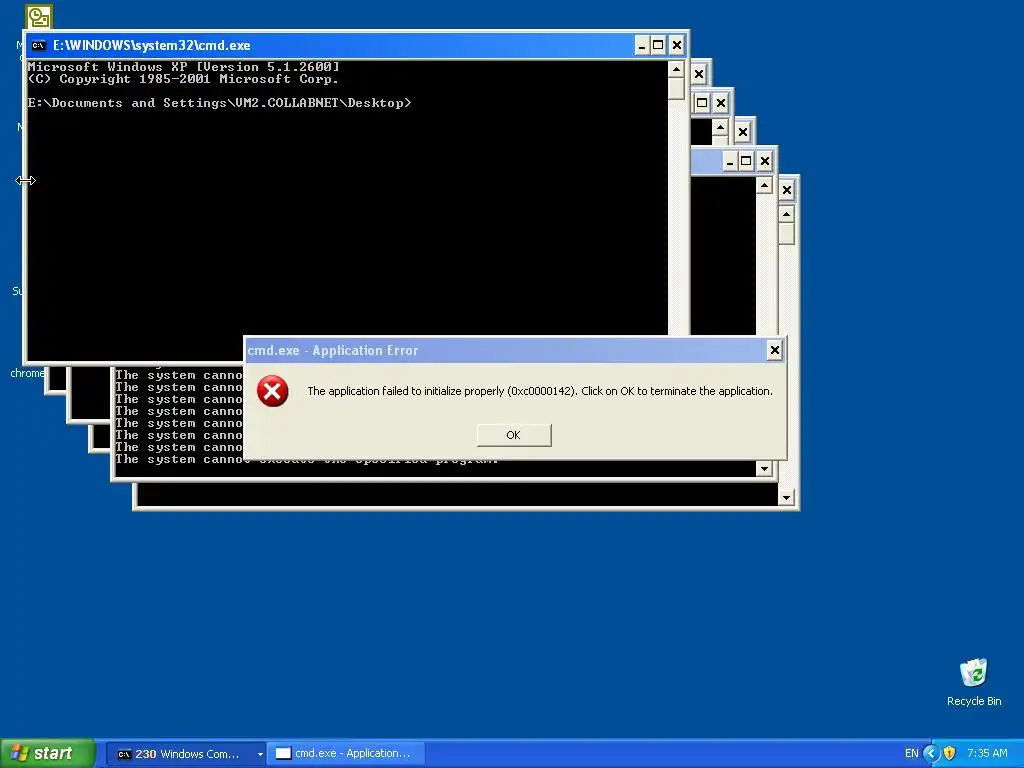Click scroll down arrow of window listing 'The system cannot'
The width and height of the screenshot is (1024, 768).
pyautogui.click(x=764, y=468)
